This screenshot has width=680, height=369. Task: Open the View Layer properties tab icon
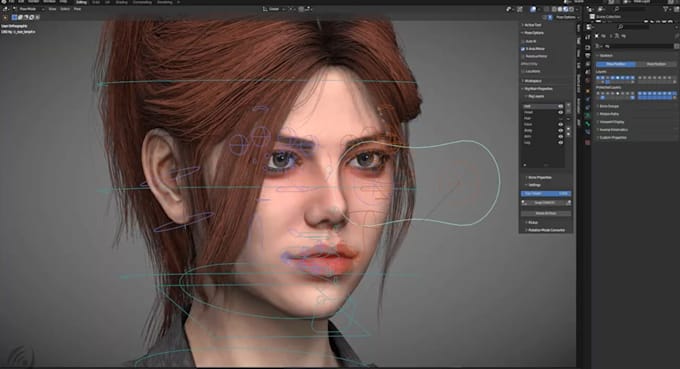coord(588,63)
